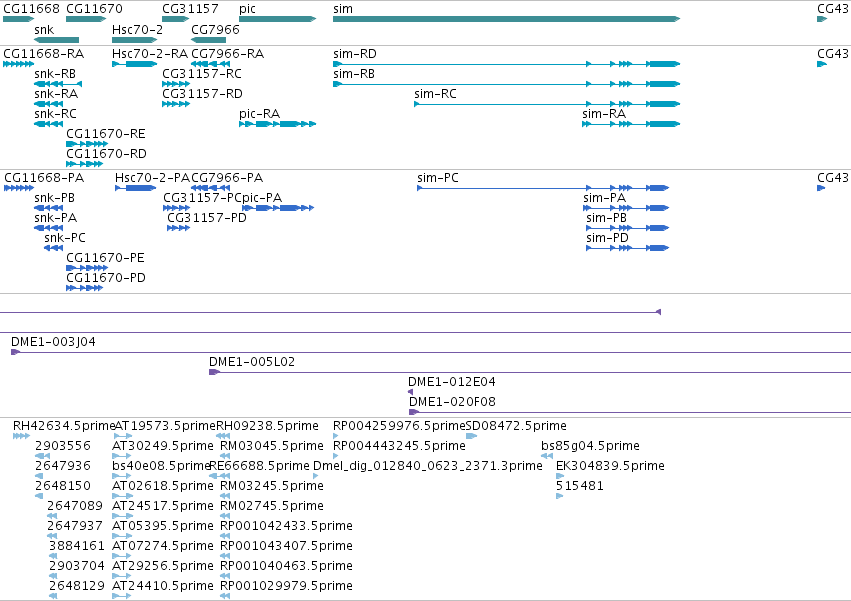Select the CG11668-PA protein label

(x=44, y=178)
